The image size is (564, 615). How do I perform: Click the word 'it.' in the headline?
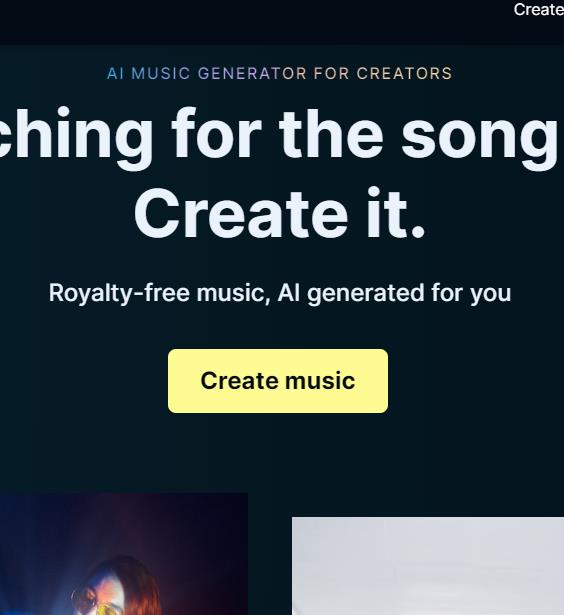[x=396, y=213]
